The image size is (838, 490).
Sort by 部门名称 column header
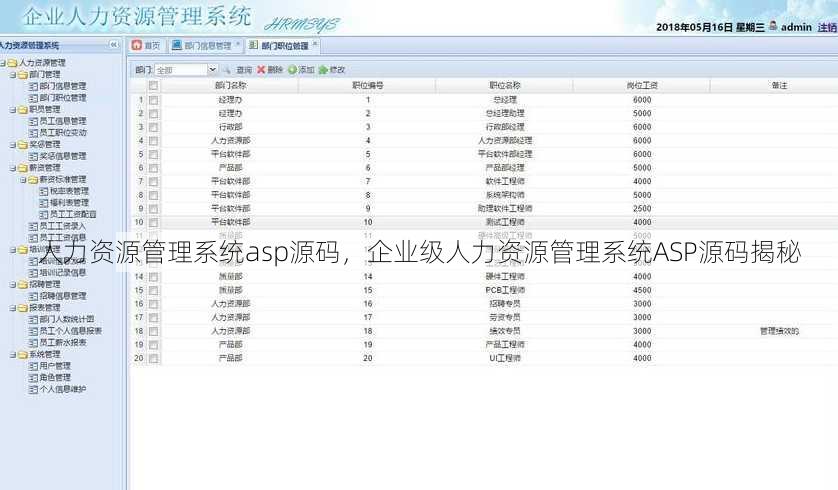click(230, 85)
